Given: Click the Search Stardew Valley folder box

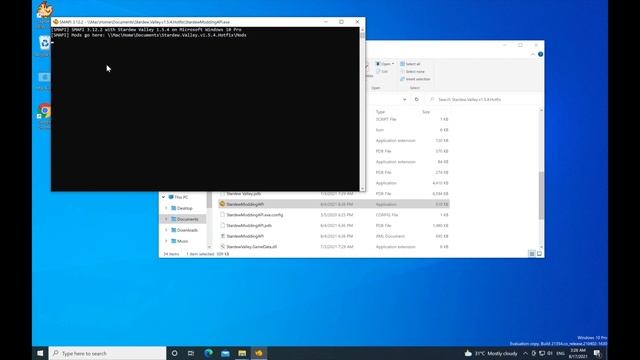Looking at the screenshot, I should point(484,100).
